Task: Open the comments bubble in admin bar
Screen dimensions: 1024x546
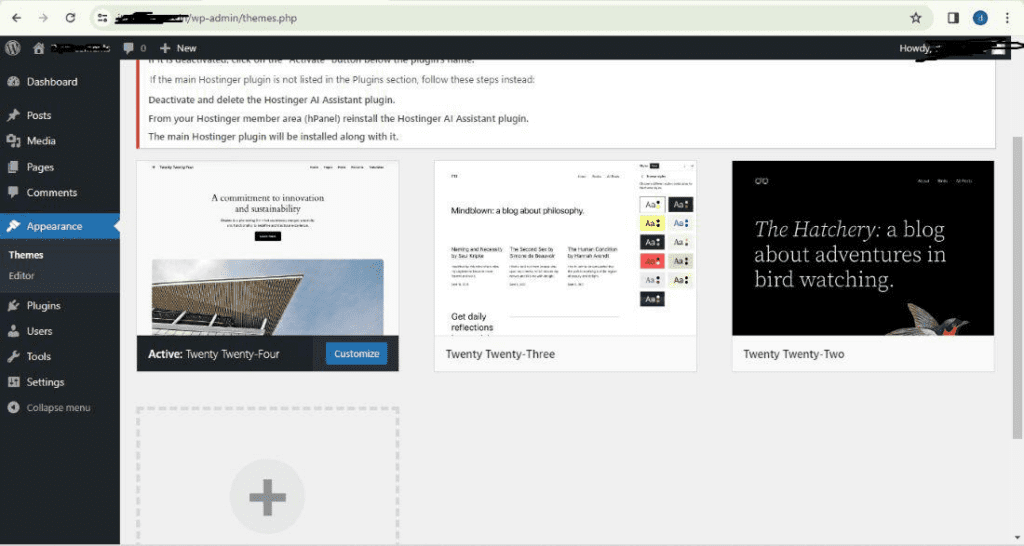Action: pos(135,48)
